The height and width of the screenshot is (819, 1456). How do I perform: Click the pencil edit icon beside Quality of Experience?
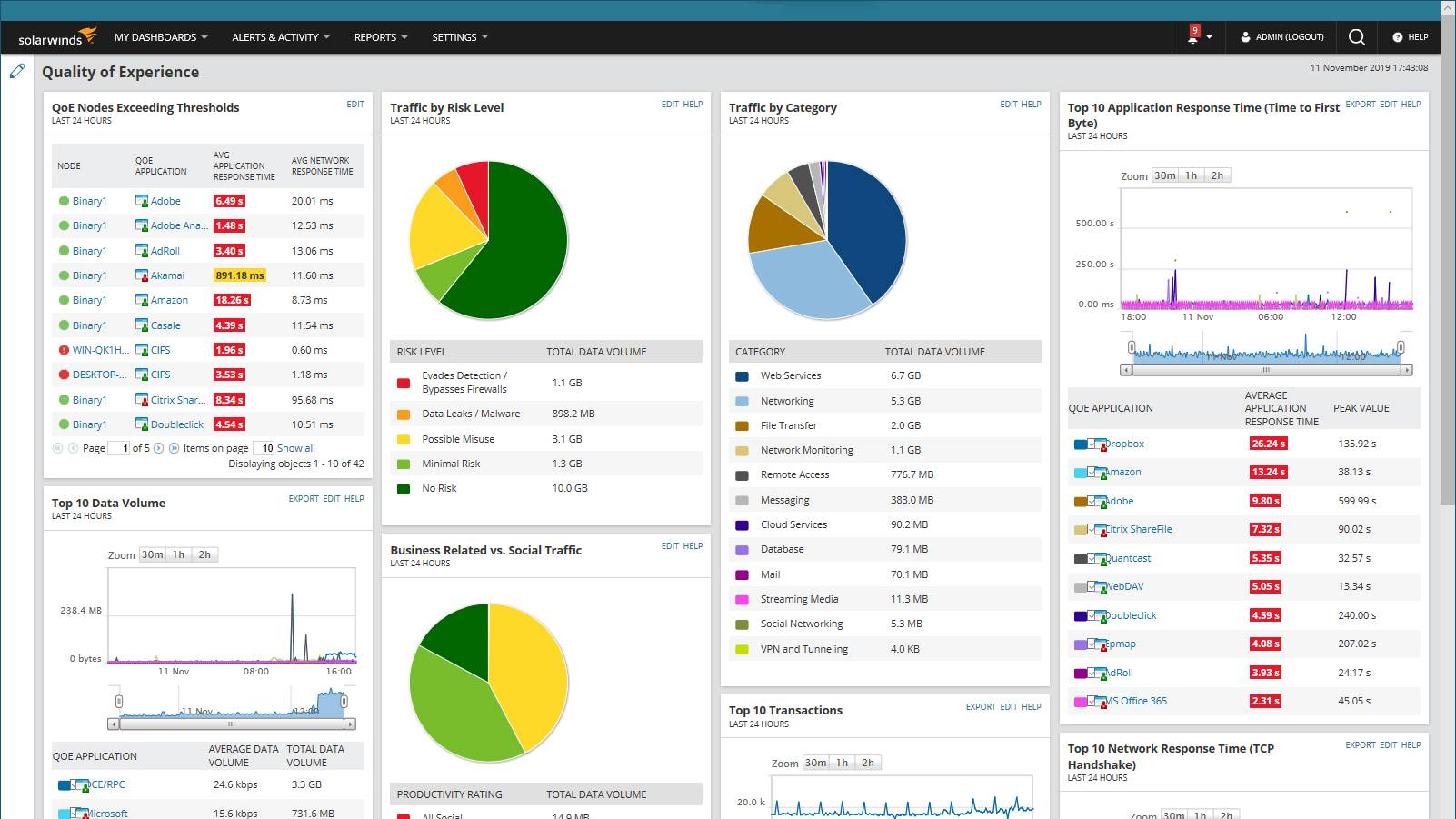16,70
